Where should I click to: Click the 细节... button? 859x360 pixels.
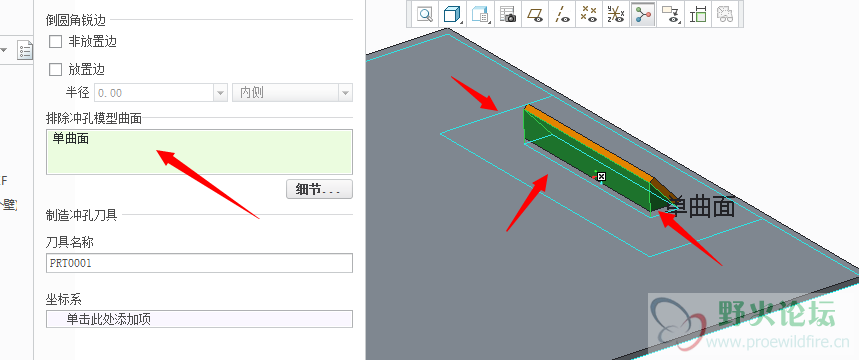click(x=319, y=190)
